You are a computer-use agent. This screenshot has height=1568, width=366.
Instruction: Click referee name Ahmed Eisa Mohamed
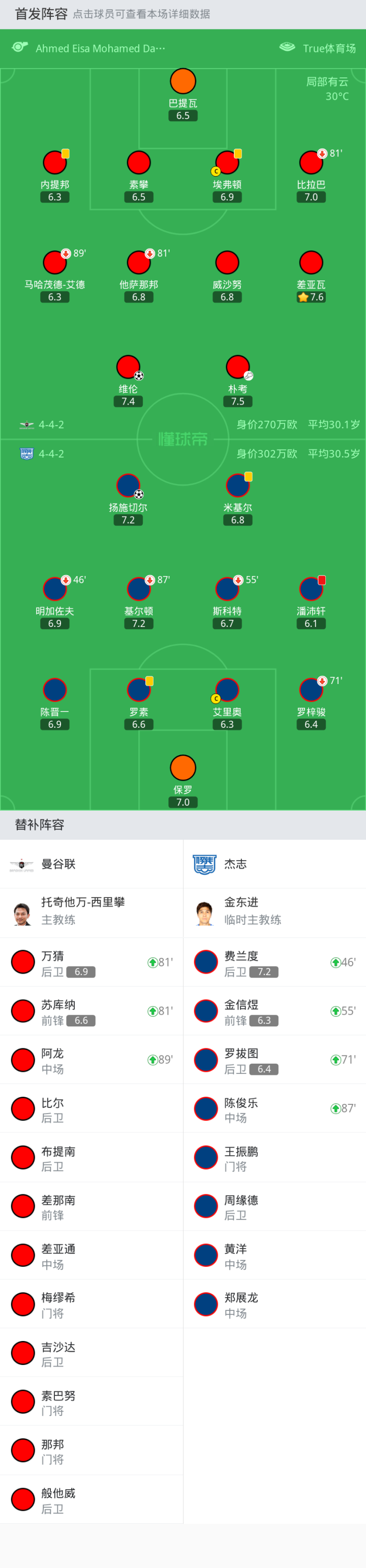[100, 49]
